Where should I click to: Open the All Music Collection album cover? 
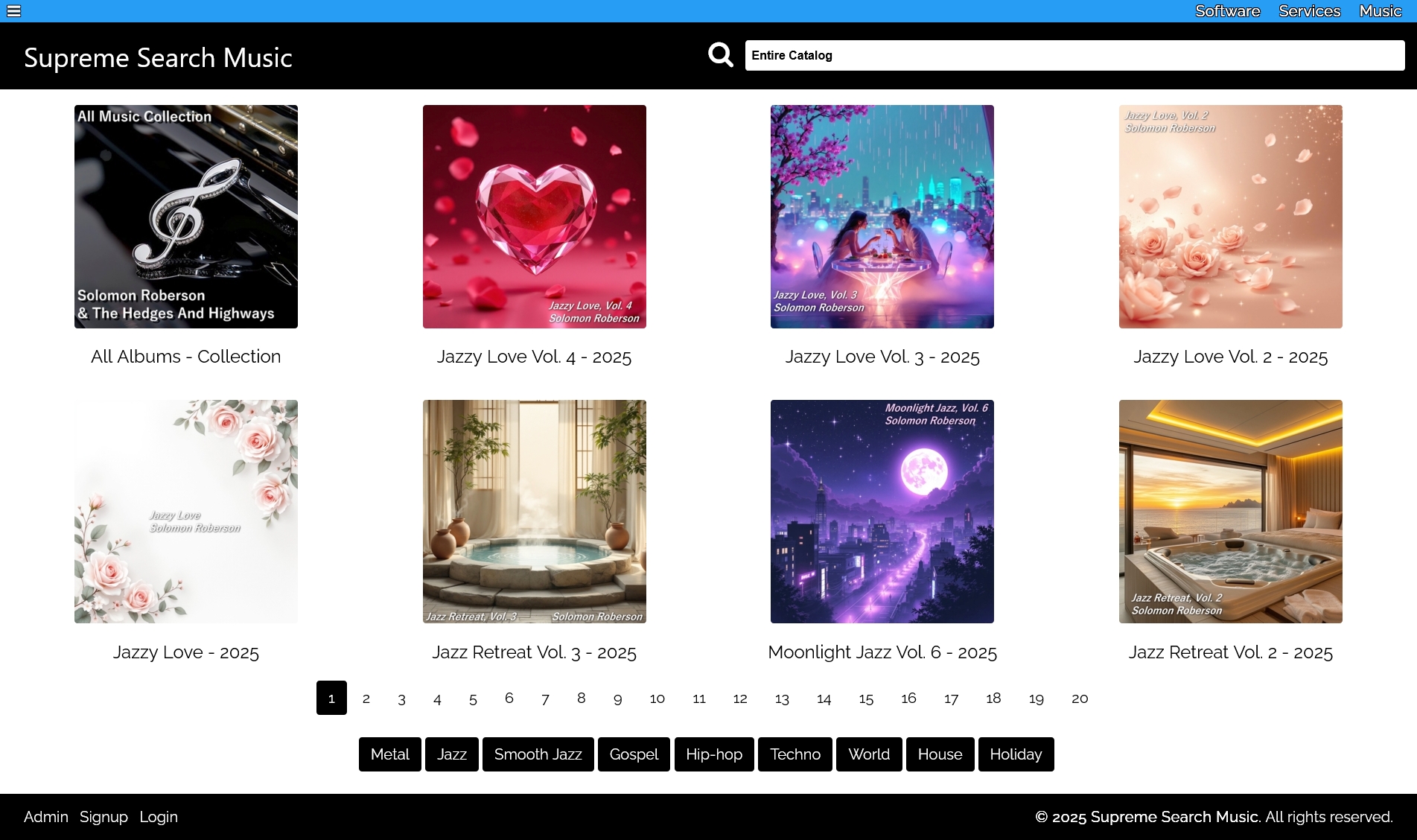click(x=186, y=217)
